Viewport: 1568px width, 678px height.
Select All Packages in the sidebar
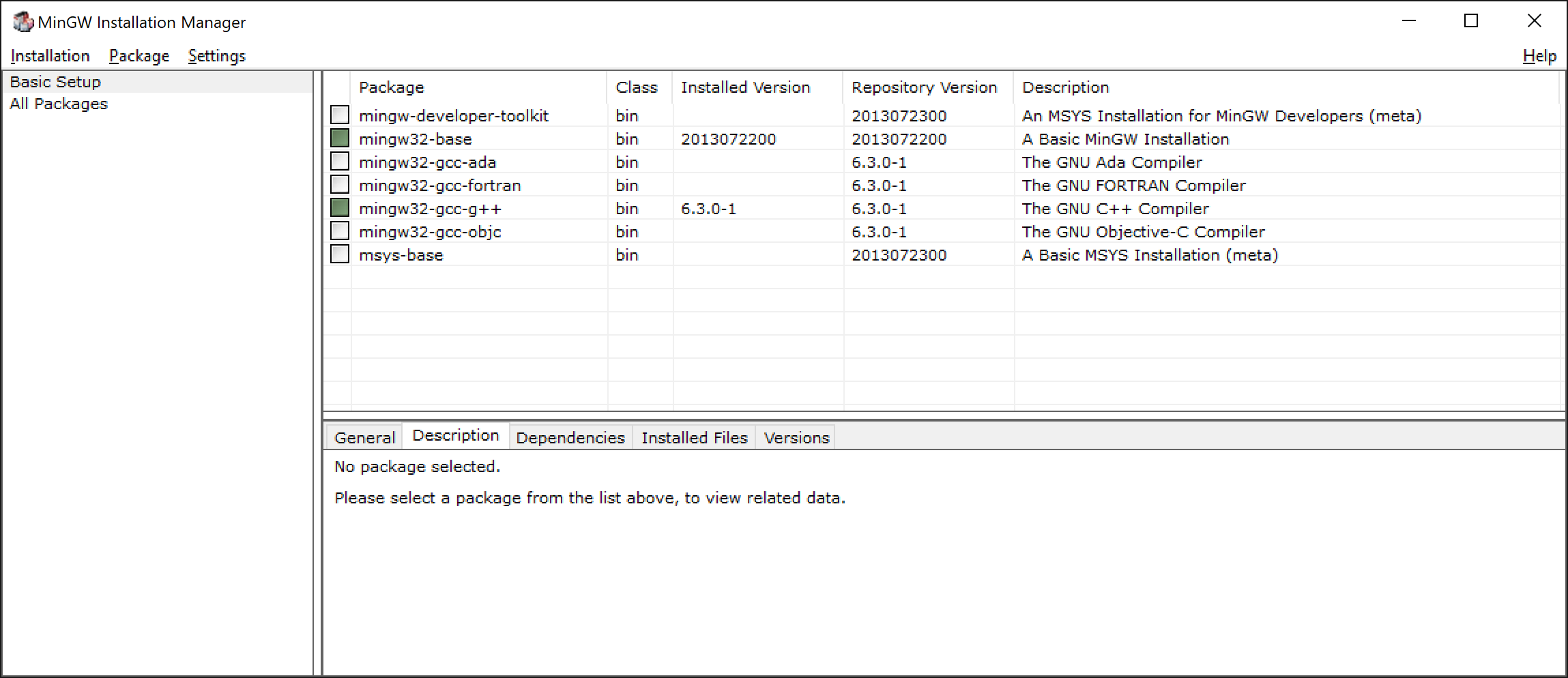pos(158,104)
